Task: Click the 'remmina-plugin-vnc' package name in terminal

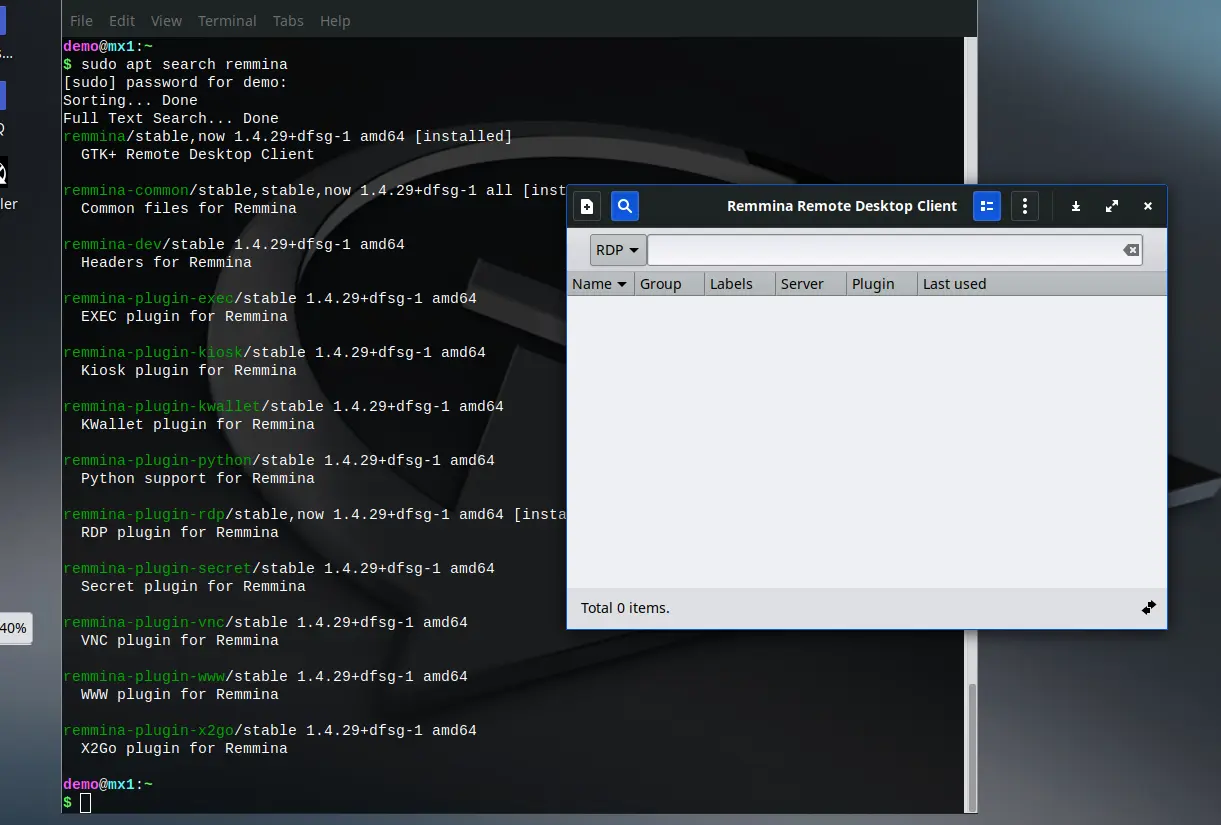Action: pos(144,622)
